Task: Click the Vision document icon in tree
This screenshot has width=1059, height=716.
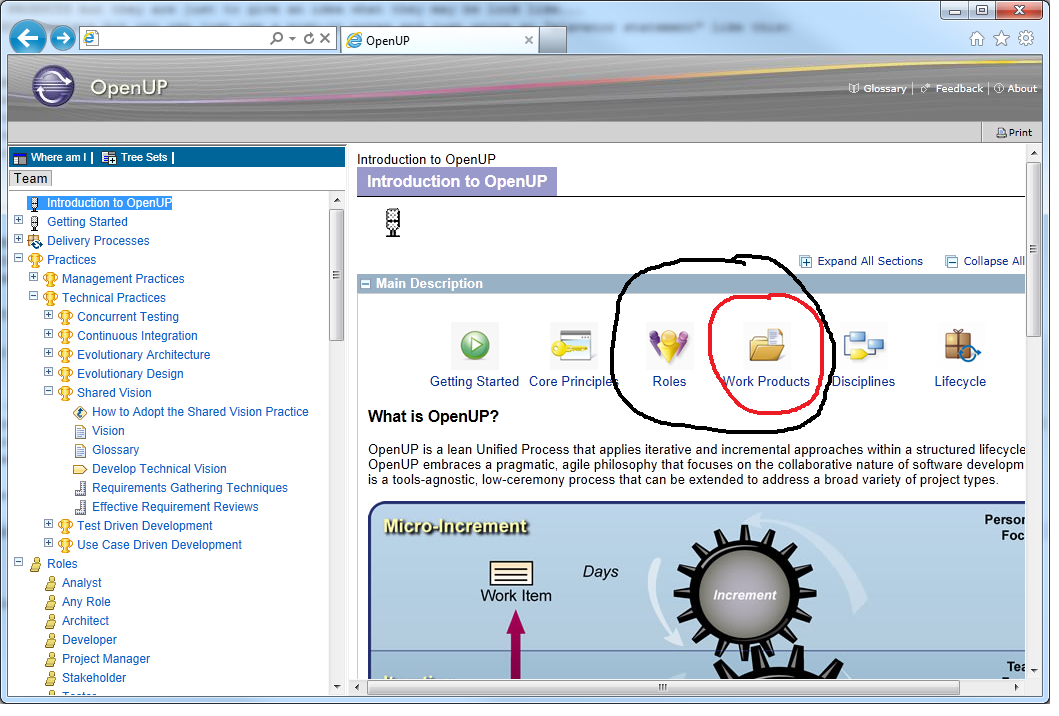Action: (80, 431)
